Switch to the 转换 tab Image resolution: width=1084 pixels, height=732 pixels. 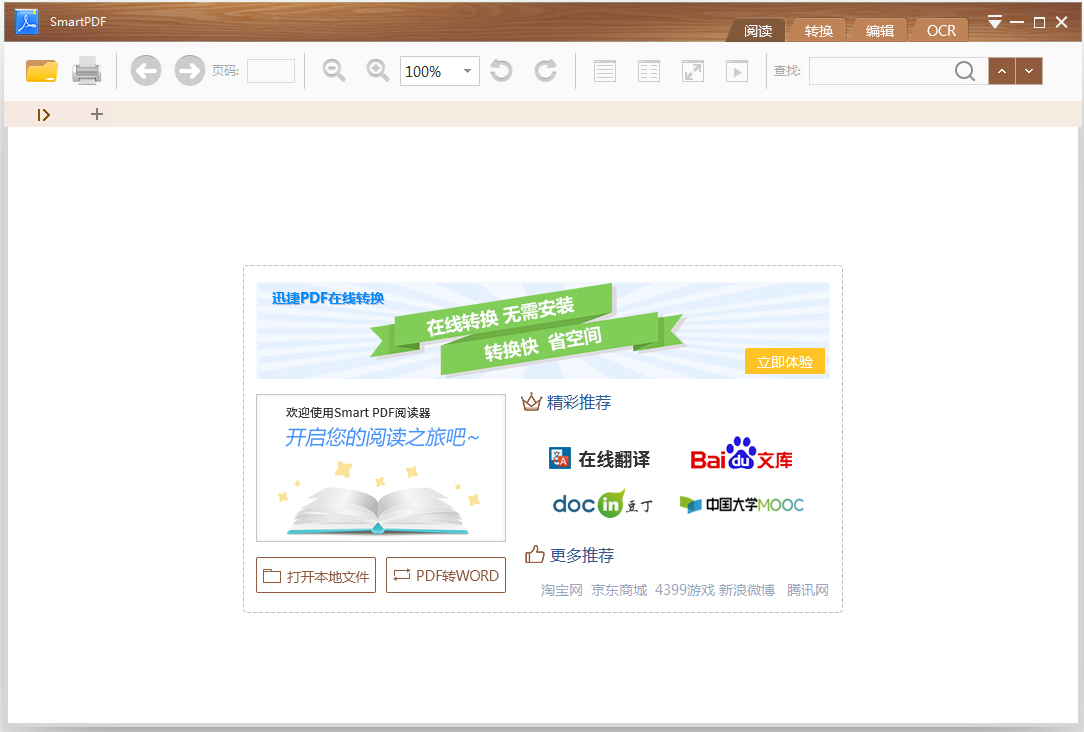click(x=818, y=30)
